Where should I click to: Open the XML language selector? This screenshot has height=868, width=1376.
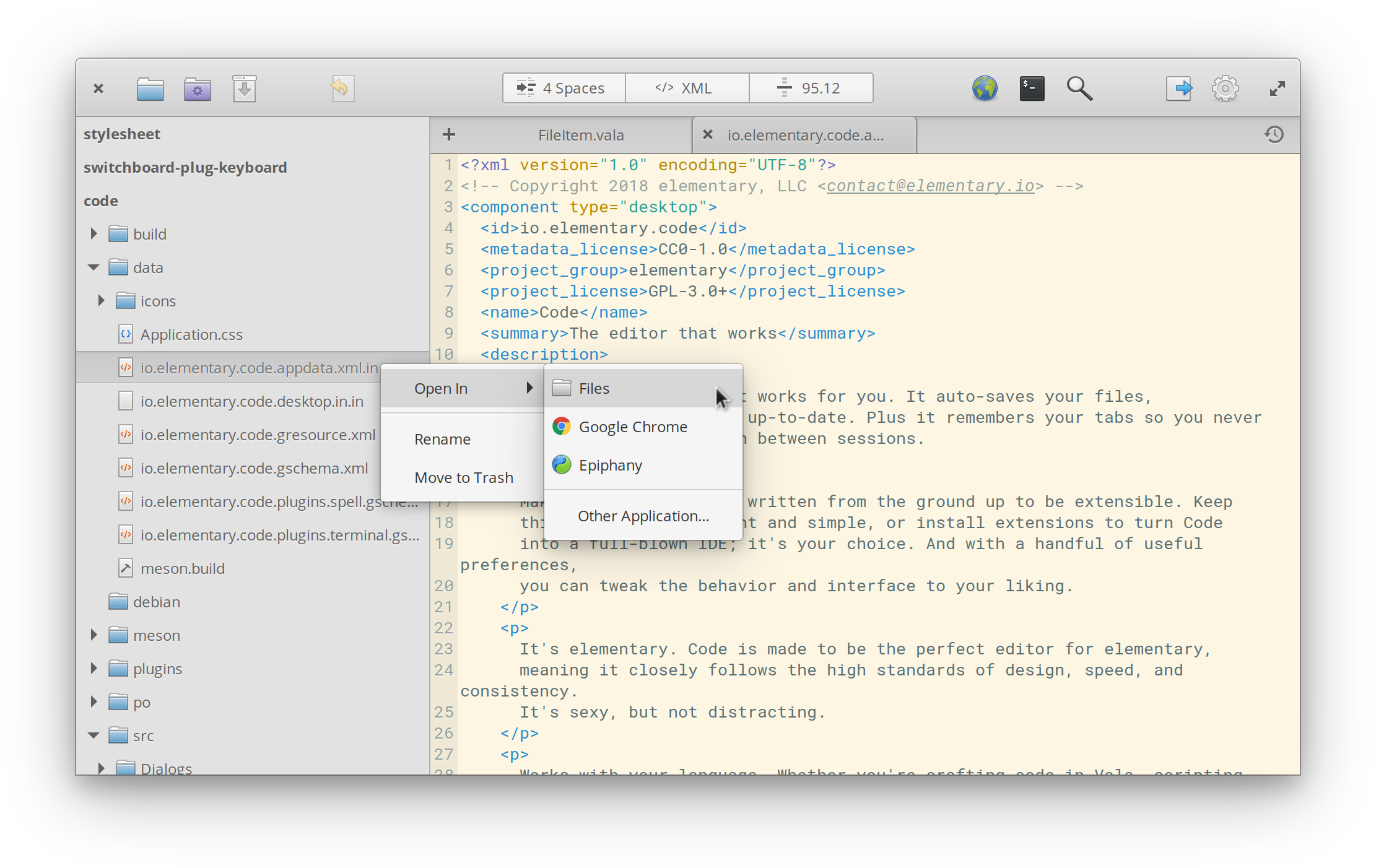686,88
